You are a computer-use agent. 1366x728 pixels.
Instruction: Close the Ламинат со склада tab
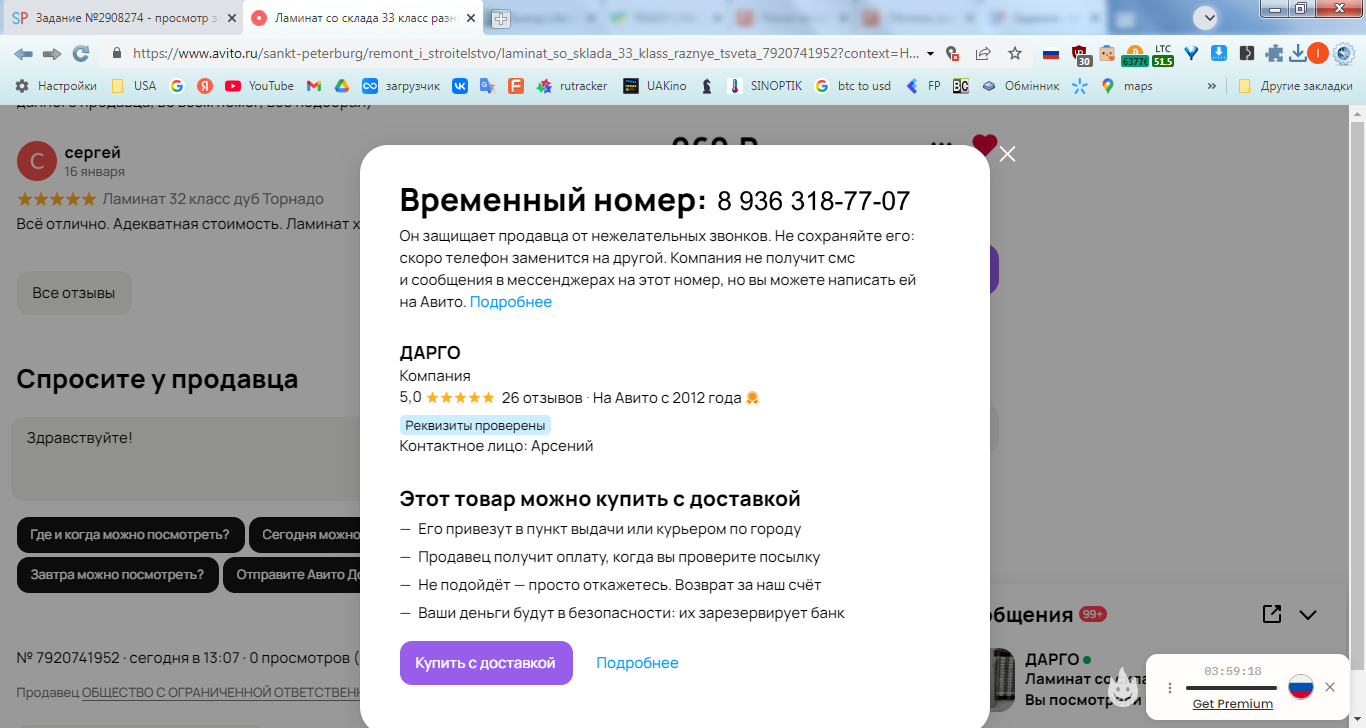click(x=471, y=18)
